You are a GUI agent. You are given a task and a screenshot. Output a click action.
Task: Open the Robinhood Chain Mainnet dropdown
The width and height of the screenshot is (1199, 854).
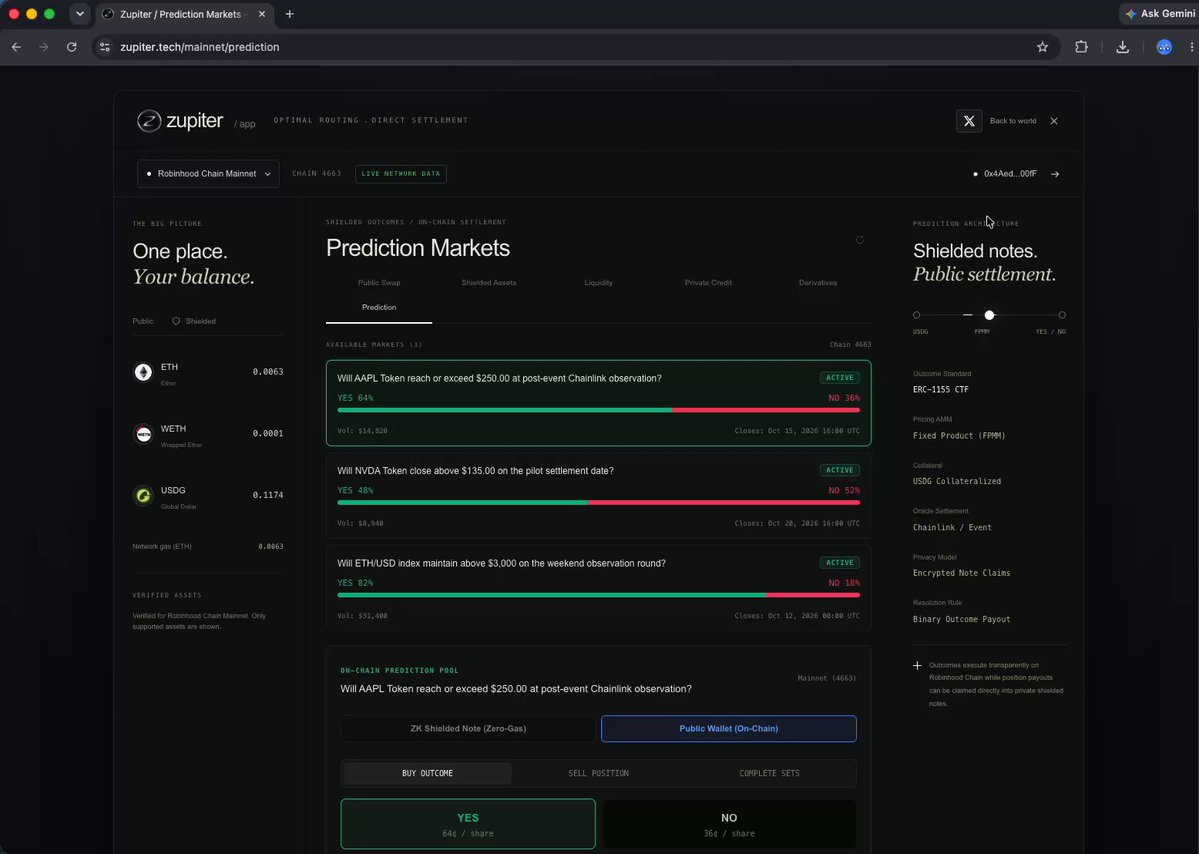[x=208, y=174]
